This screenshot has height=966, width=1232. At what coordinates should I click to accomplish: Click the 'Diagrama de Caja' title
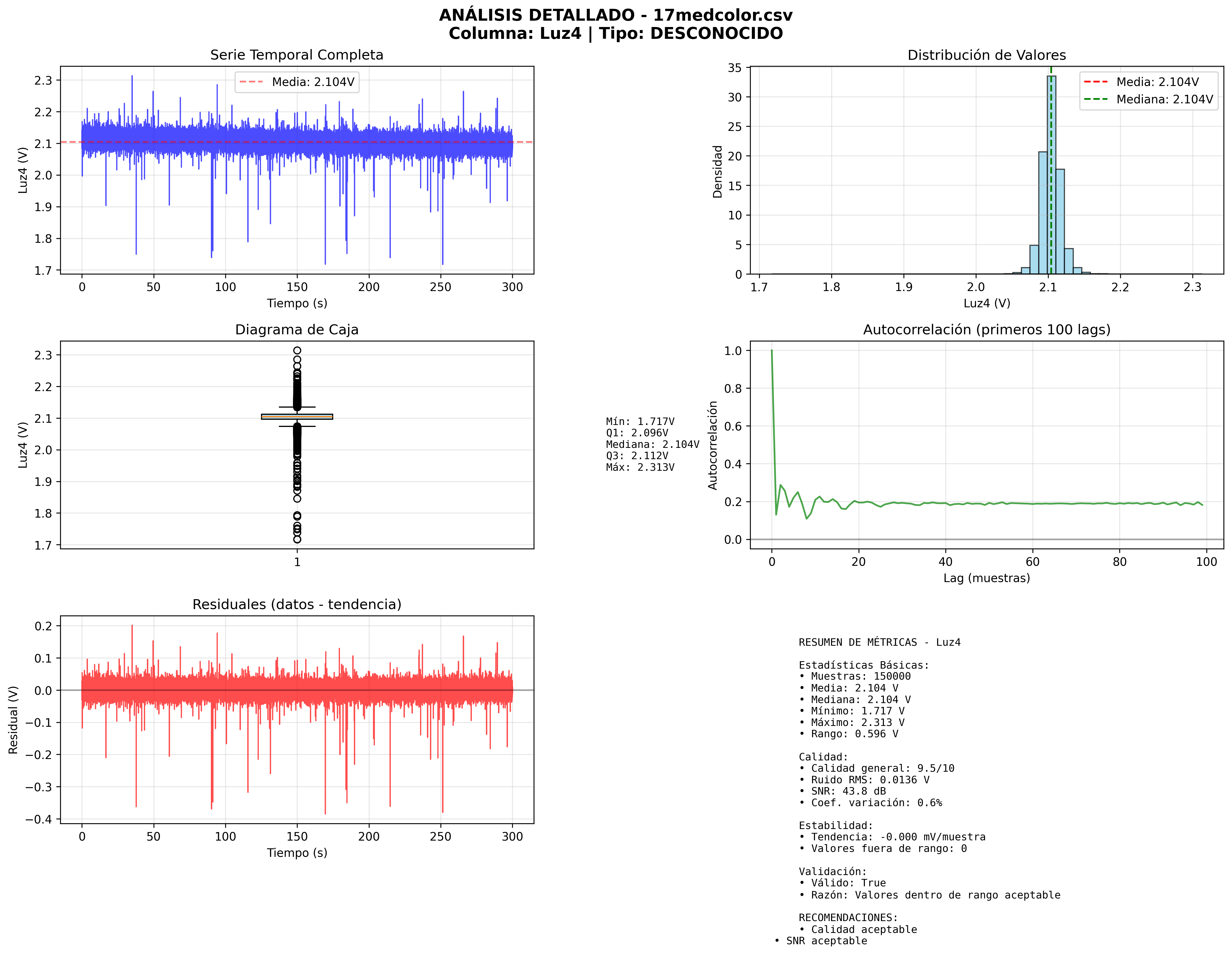(296, 330)
